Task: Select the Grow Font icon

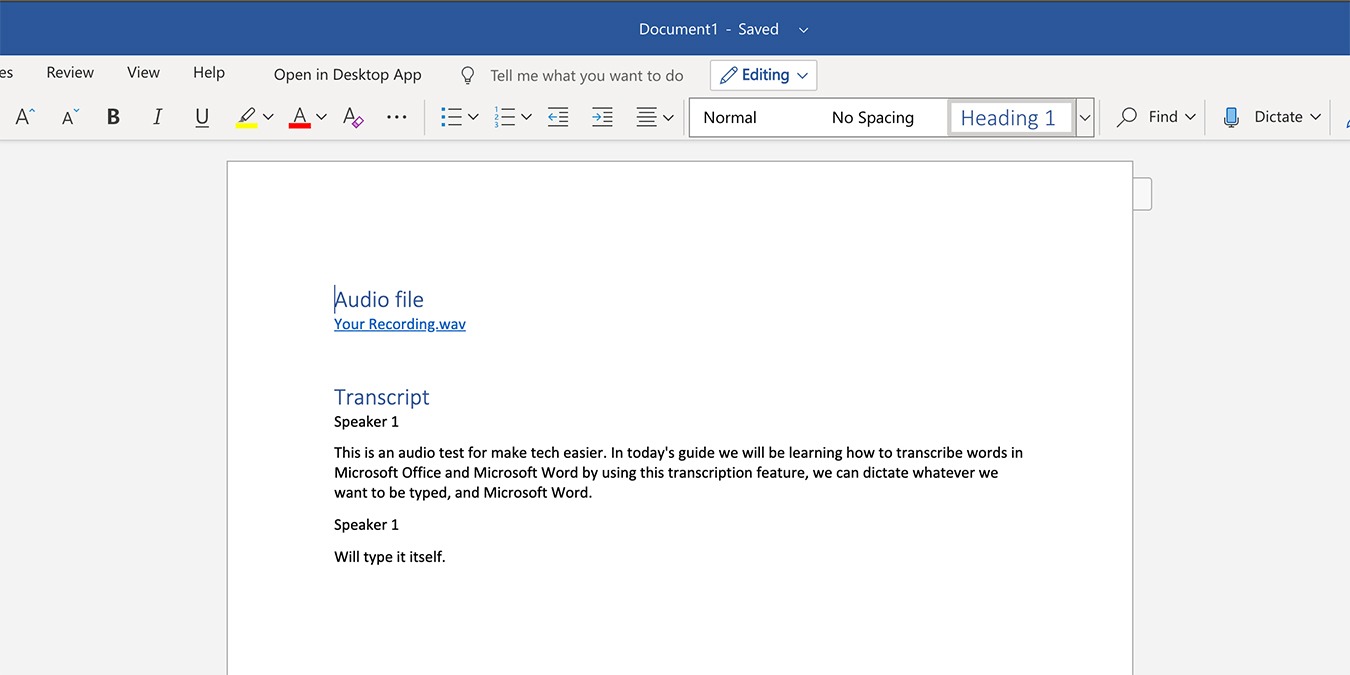Action: tap(23, 116)
